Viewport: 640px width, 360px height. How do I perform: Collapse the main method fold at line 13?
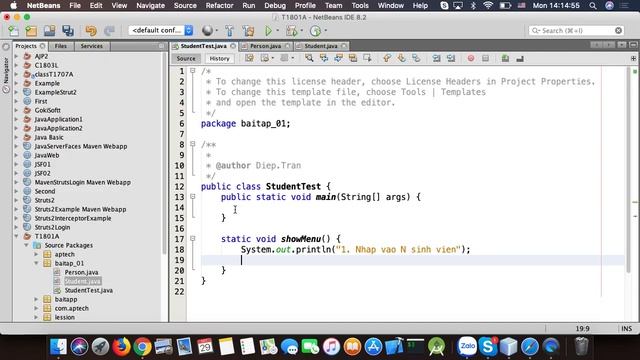click(x=193, y=197)
